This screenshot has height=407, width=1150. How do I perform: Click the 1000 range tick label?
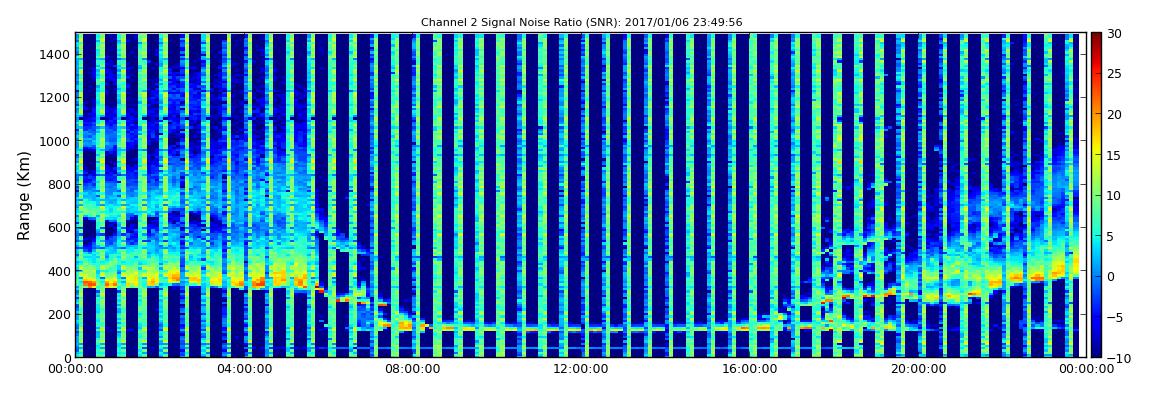click(56, 141)
